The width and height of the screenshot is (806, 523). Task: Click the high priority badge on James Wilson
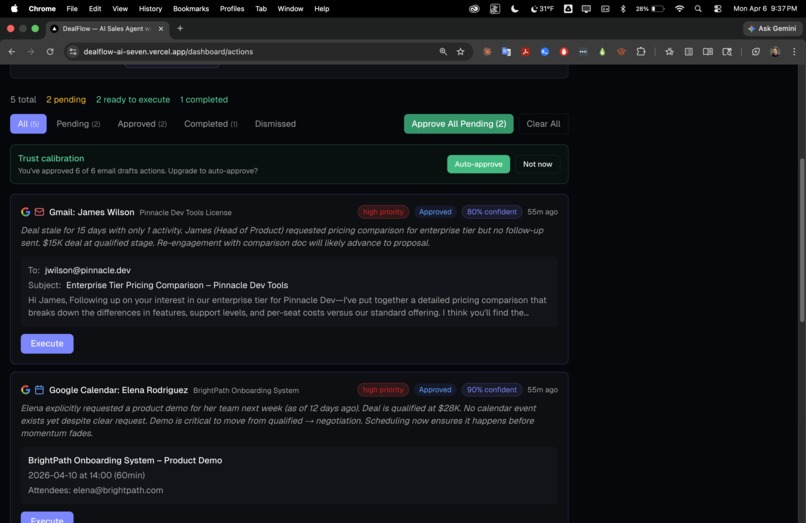[x=383, y=212]
